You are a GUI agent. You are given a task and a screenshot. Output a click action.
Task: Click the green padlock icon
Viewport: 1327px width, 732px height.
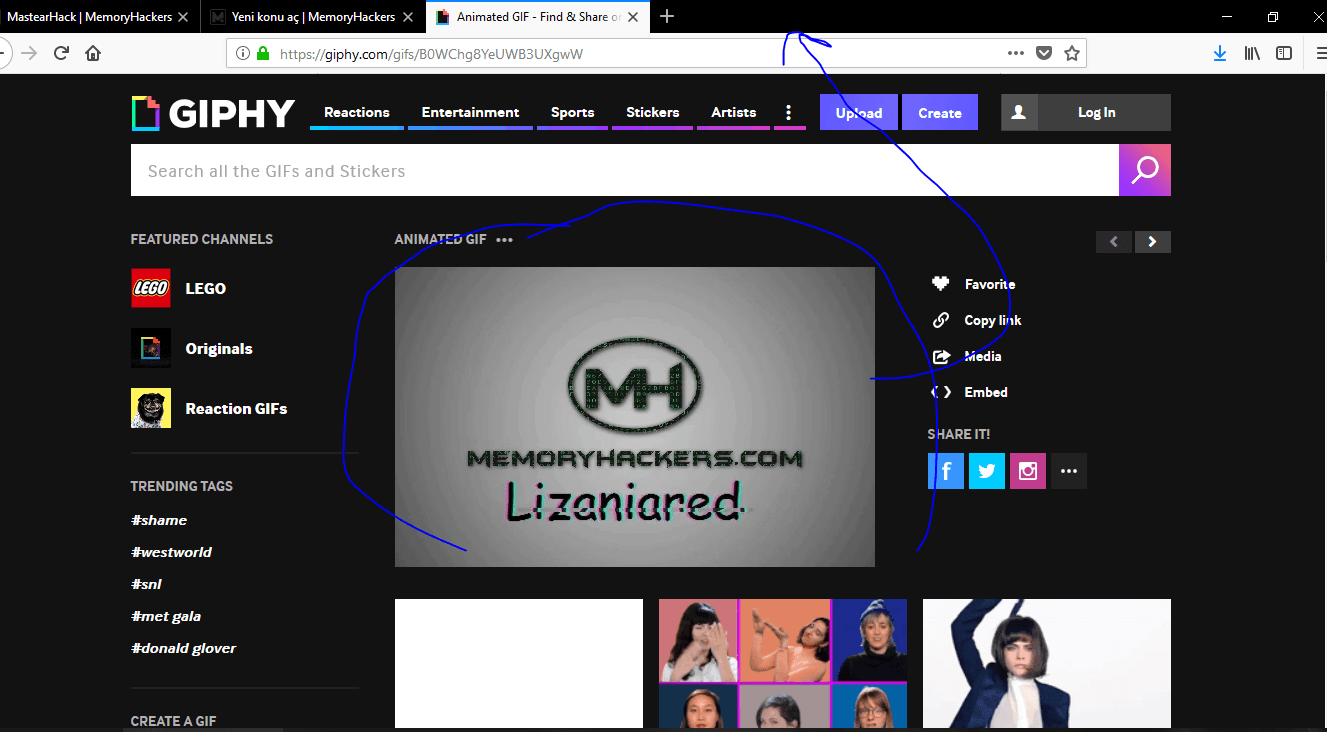tap(264, 54)
